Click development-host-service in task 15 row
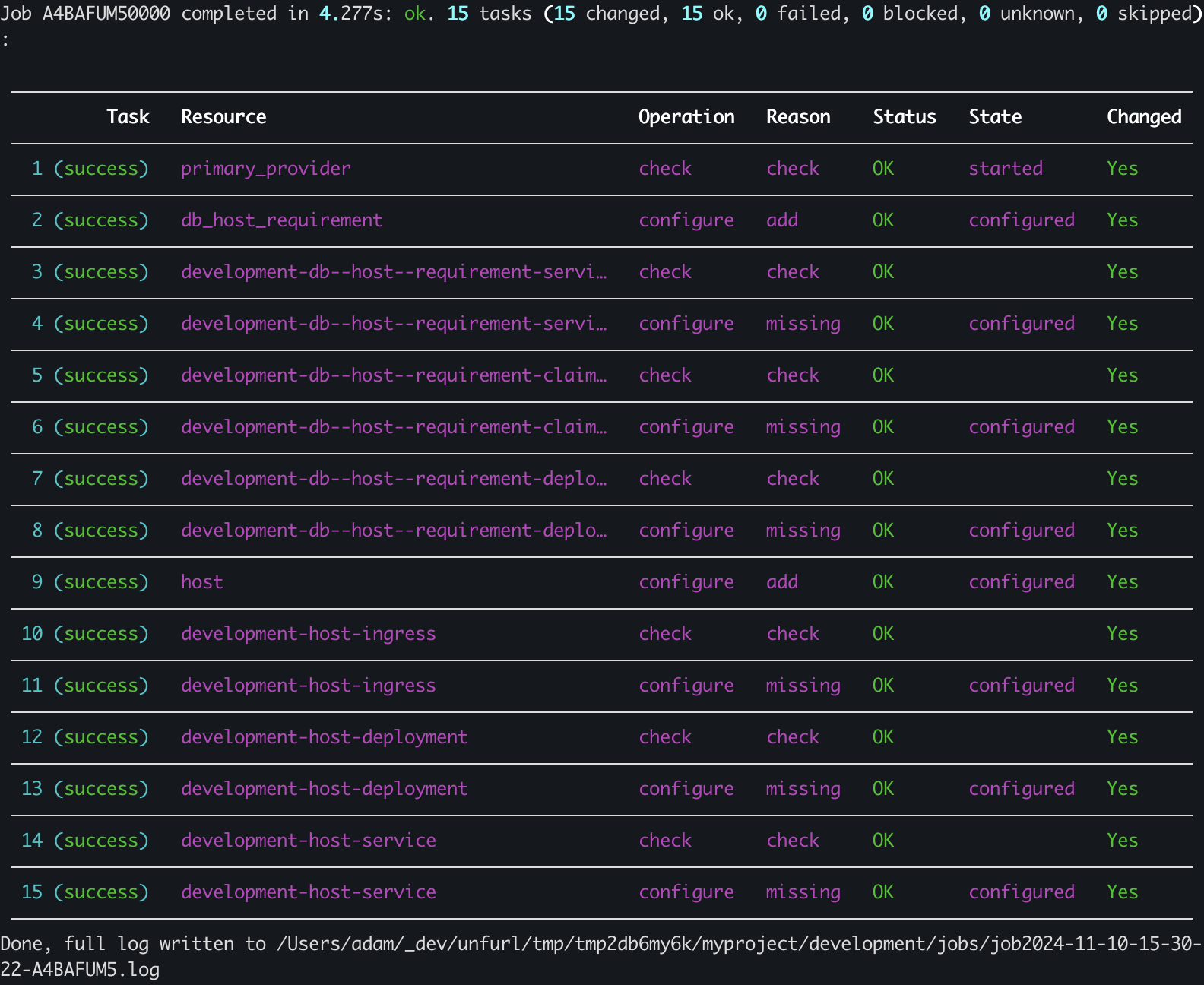This screenshot has width=1204, height=985. coord(309,892)
